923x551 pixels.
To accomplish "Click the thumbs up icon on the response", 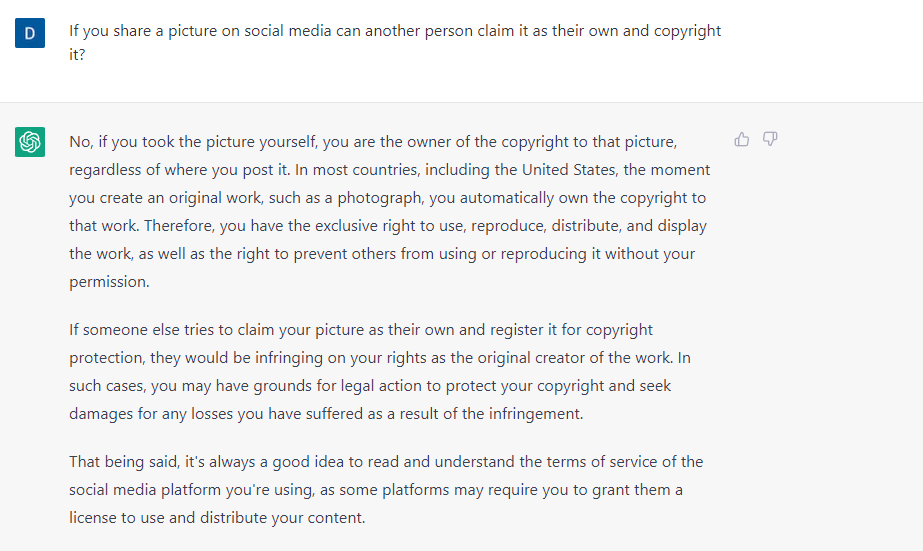I will coord(742,139).
